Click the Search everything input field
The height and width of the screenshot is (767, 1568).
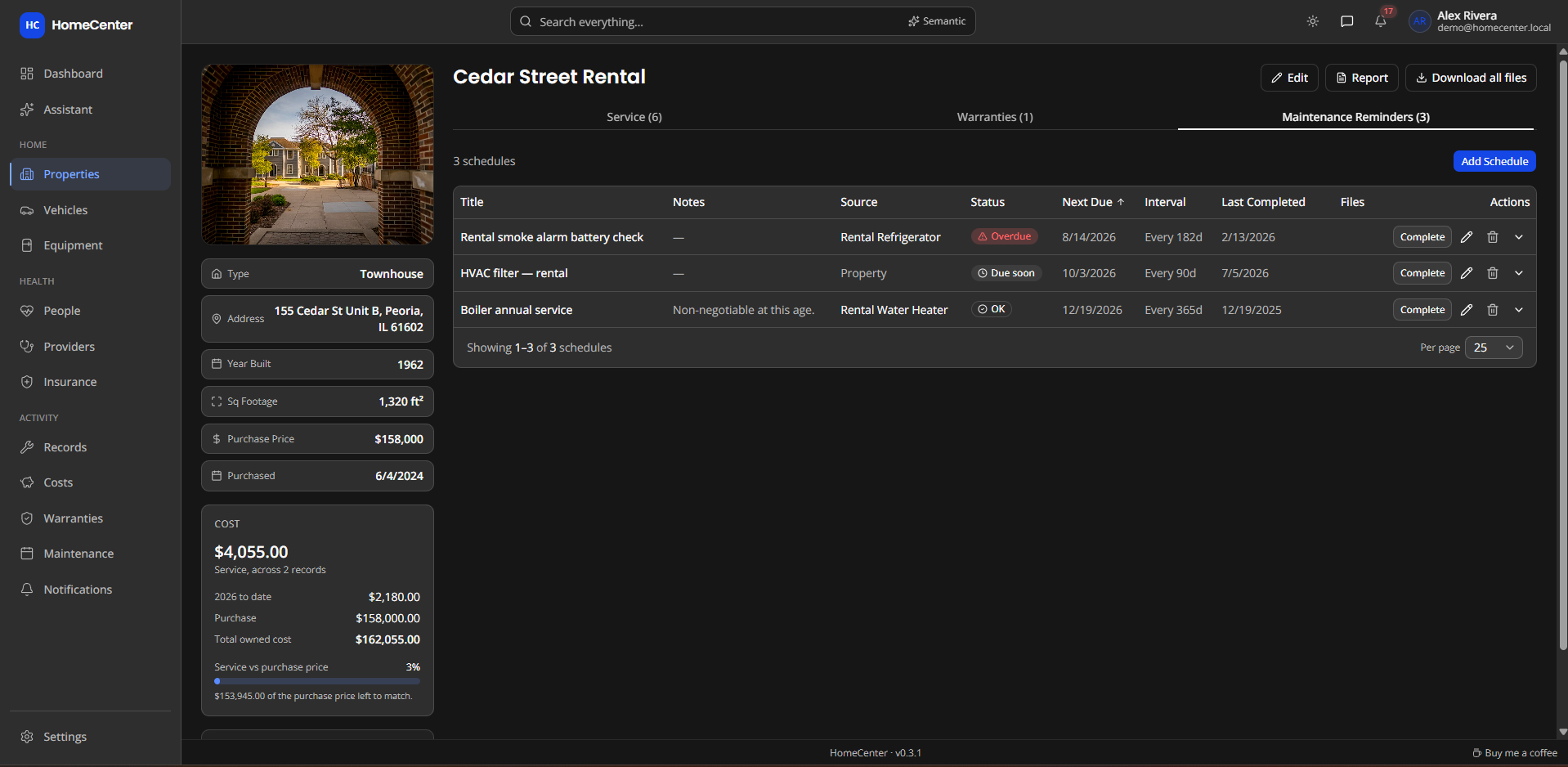click(743, 21)
